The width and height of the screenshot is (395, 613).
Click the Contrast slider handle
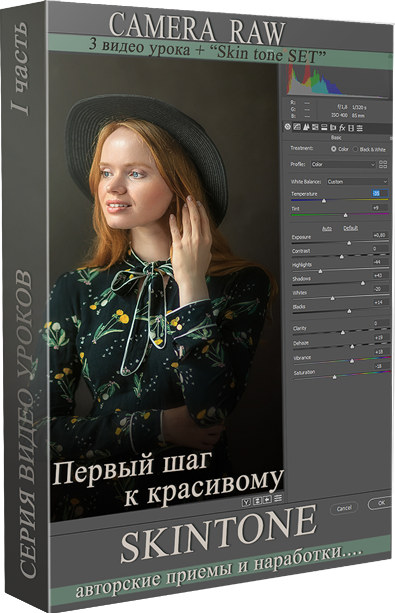click(341, 256)
